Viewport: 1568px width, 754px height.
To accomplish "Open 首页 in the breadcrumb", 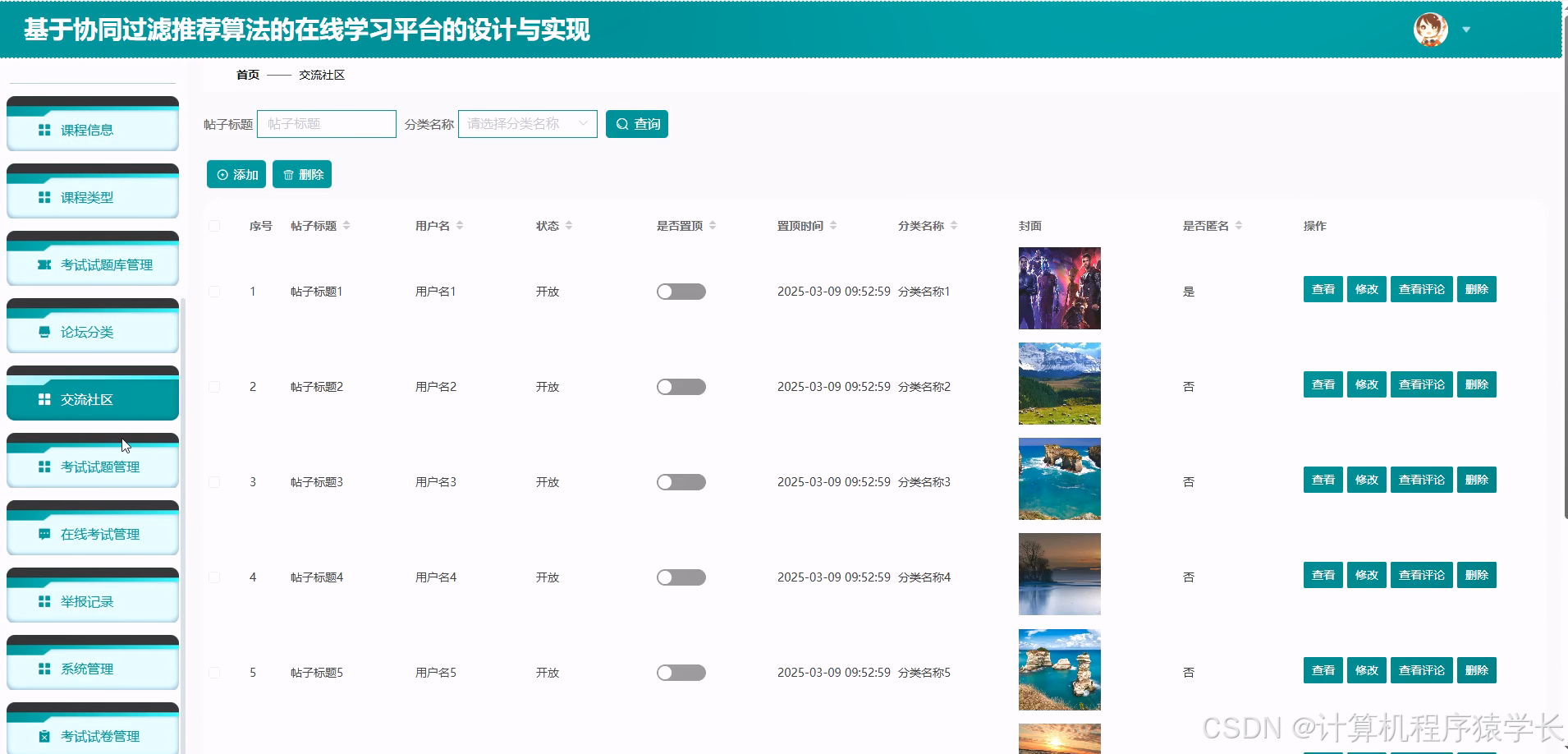I will [x=247, y=75].
